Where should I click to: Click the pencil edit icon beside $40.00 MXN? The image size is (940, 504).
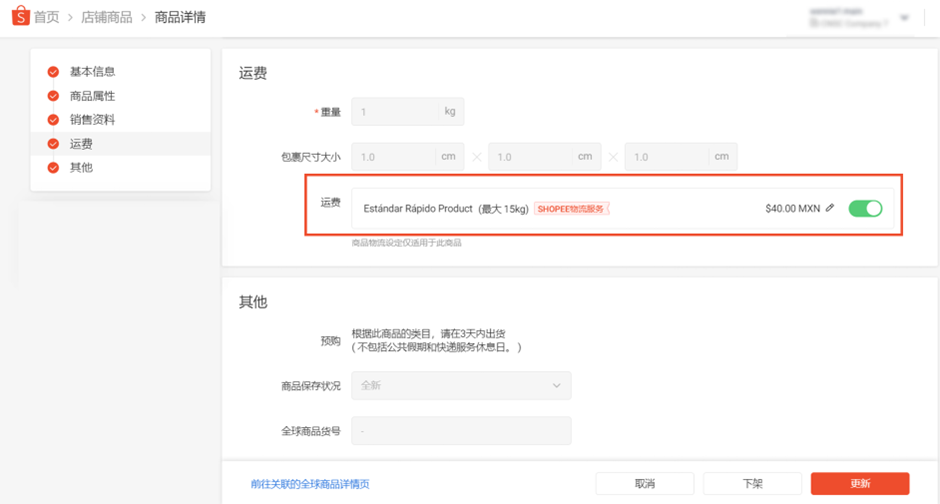(x=830, y=208)
